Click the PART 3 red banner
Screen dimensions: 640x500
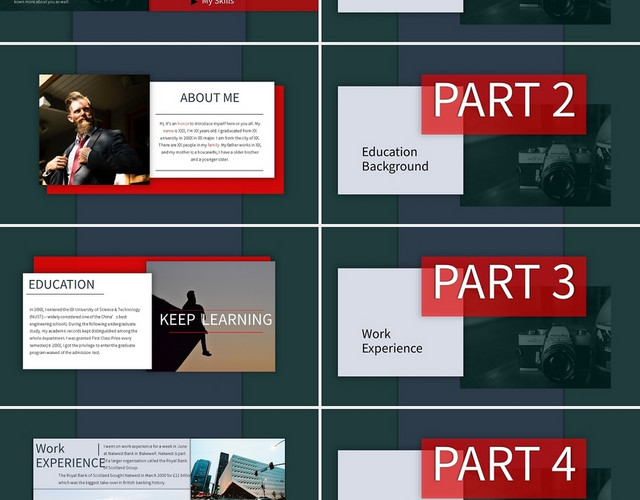coord(504,287)
